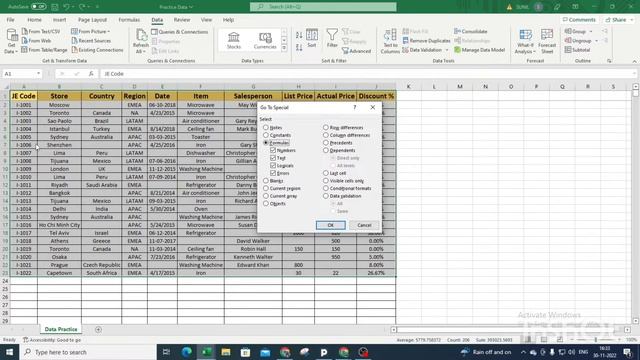This screenshot has width=640, height=360.
Task: Click Cancel in Go To Special
Action: pos(364,225)
